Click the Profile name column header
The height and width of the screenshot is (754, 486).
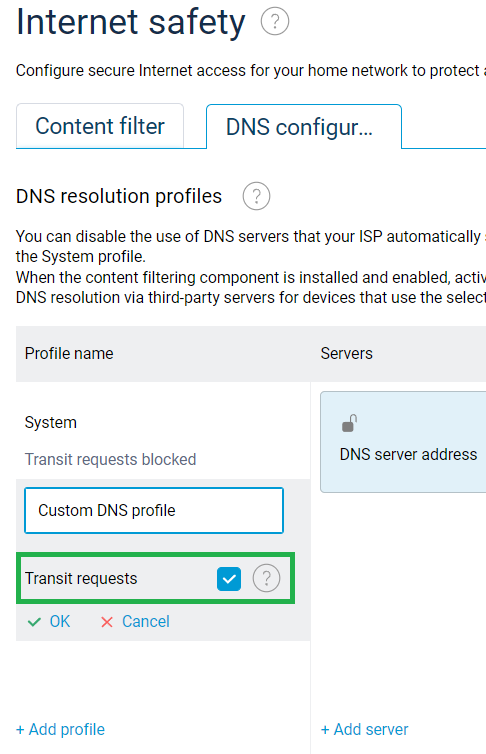69,353
